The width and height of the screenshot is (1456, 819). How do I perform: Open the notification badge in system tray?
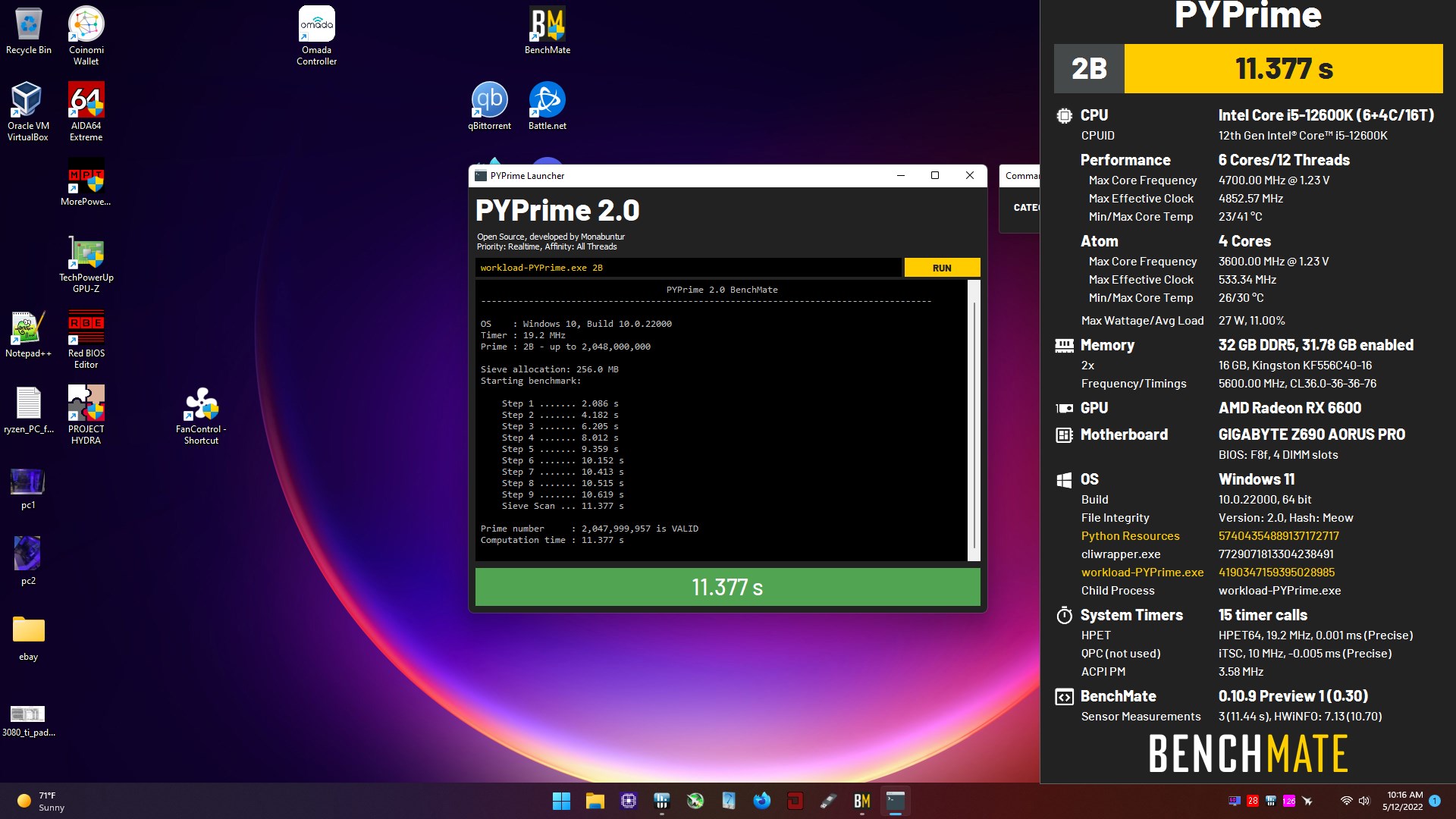click(1435, 800)
